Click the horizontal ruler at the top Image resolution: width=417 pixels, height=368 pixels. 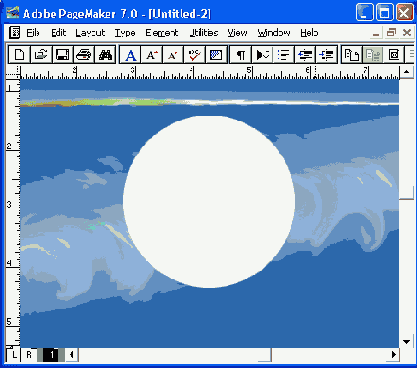click(x=209, y=72)
